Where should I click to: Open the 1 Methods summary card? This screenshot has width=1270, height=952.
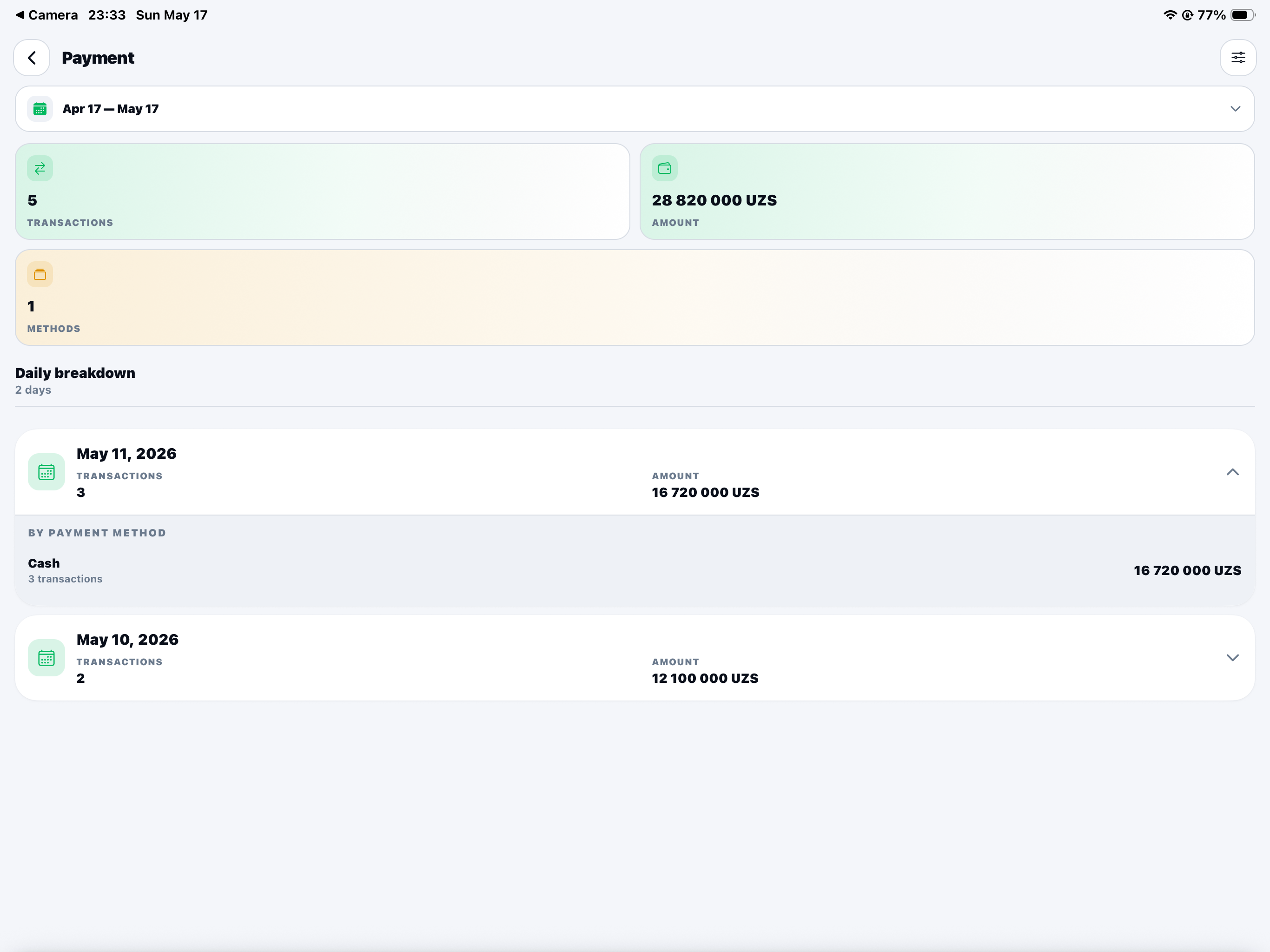(635, 297)
